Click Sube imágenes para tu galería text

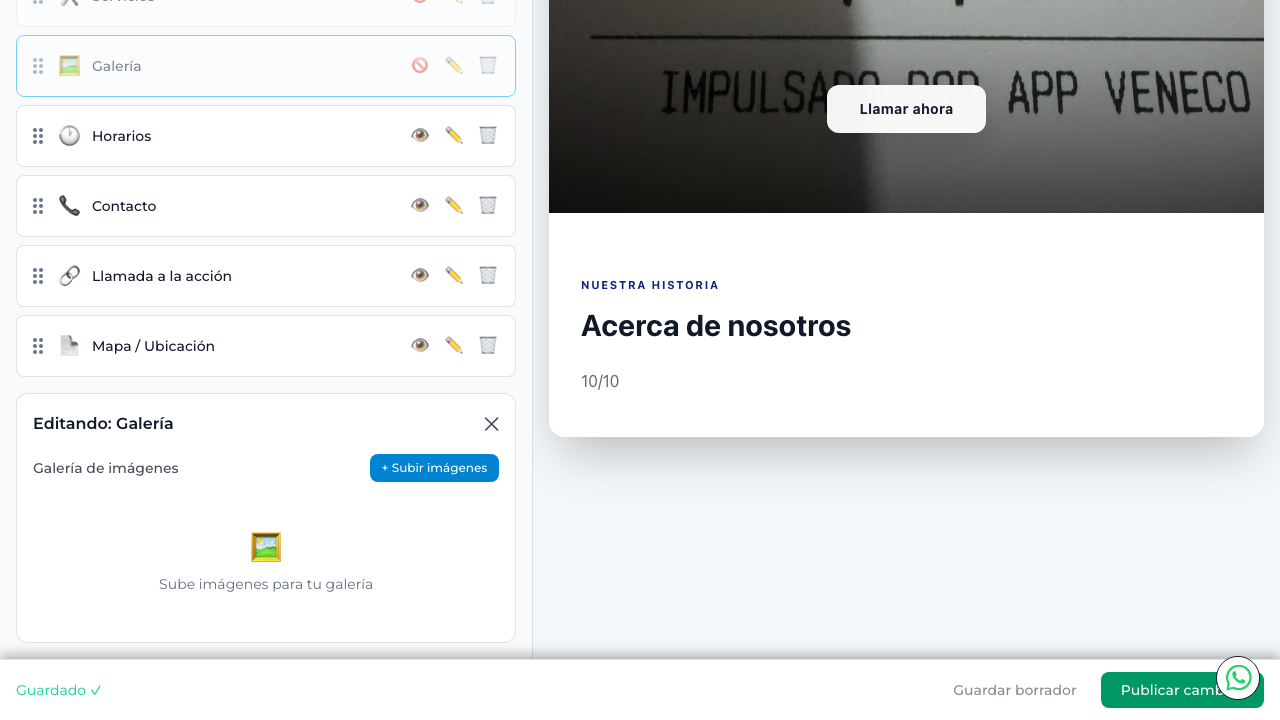[x=266, y=584]
